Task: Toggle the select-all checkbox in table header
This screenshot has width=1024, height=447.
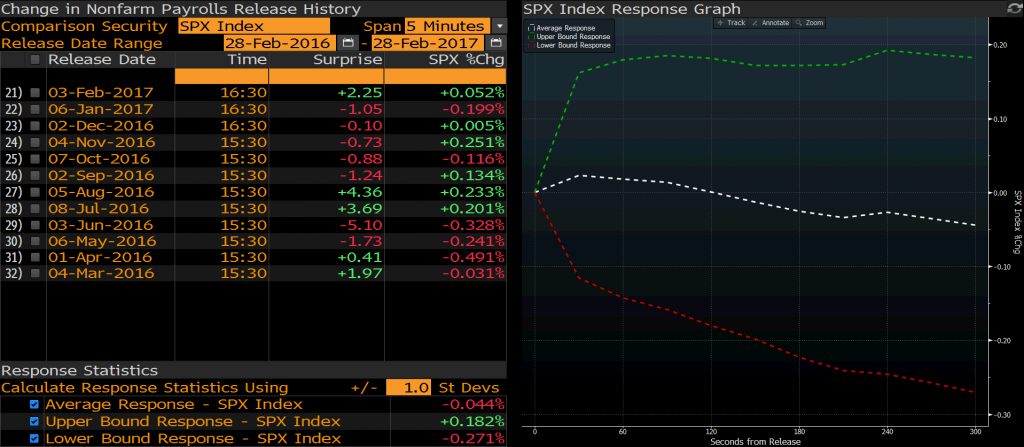Action: coord(35,59)
